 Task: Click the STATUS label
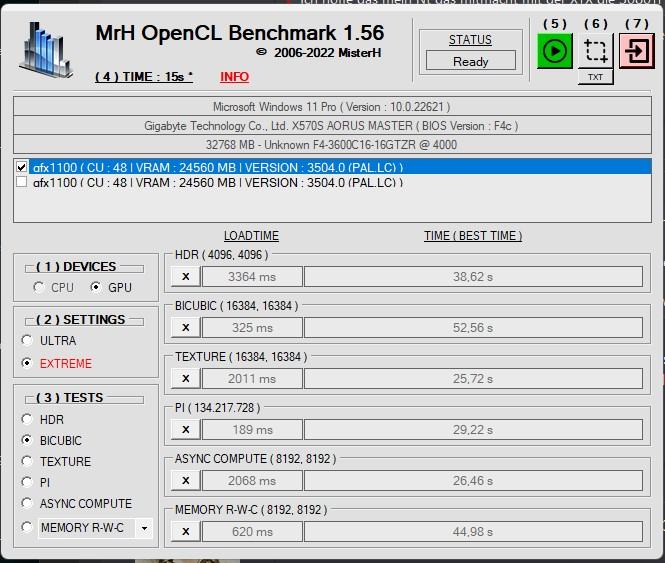point(470,39)
